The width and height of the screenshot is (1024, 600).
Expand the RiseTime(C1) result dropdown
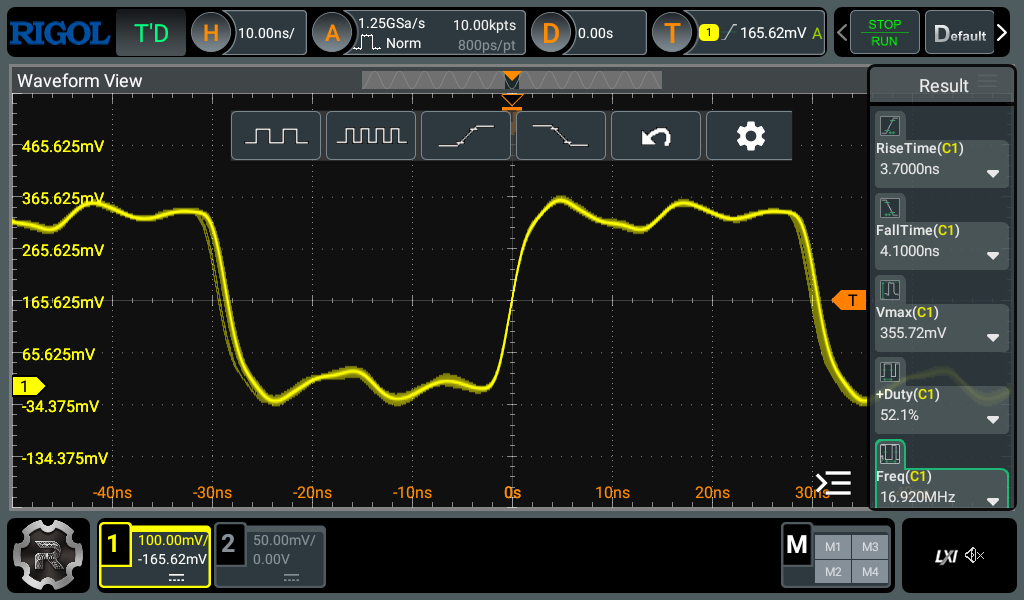[x=993, y=174]
